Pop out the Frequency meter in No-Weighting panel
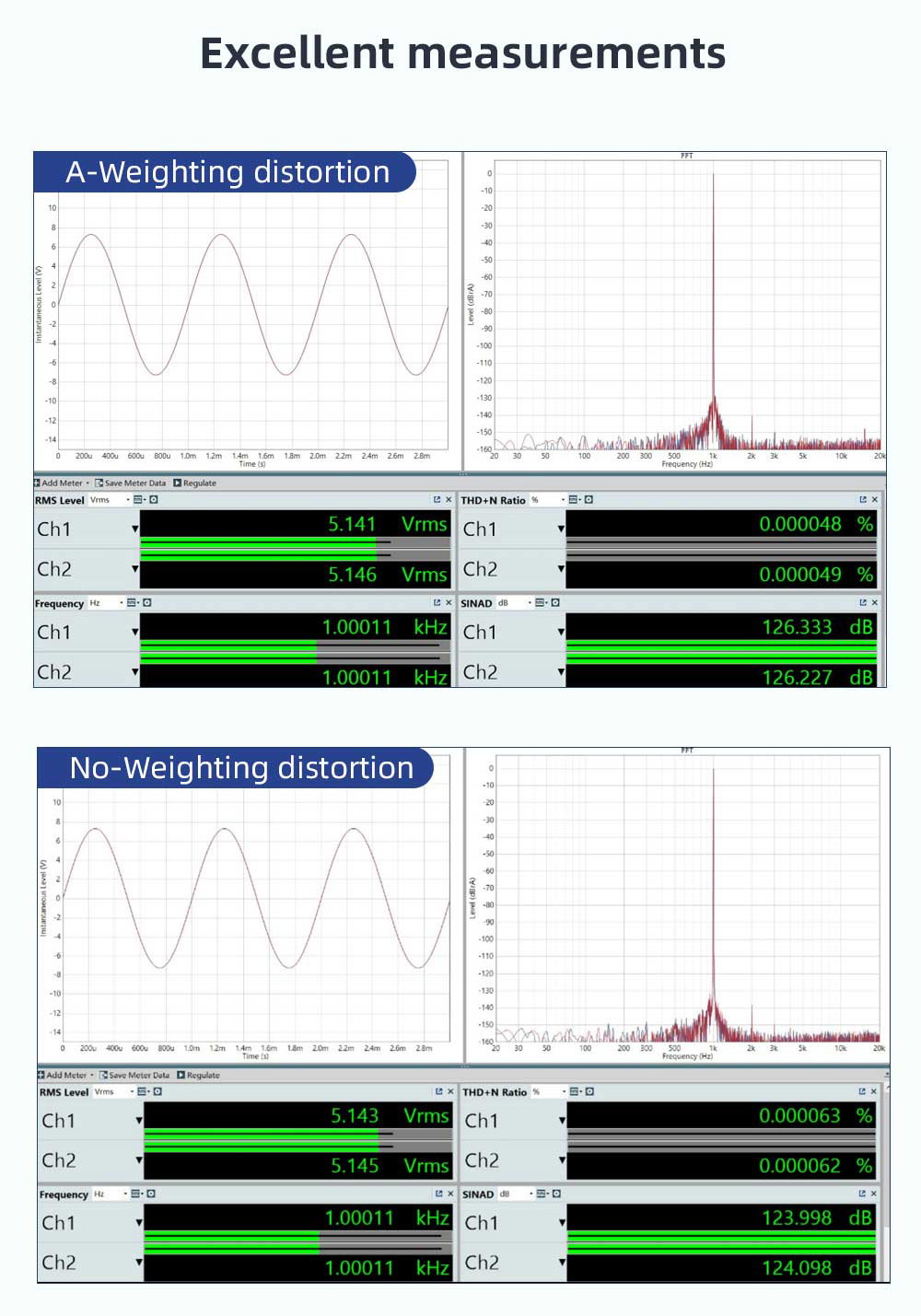This screenshot has width=921, height=1316. click(x=438, y=1194)
